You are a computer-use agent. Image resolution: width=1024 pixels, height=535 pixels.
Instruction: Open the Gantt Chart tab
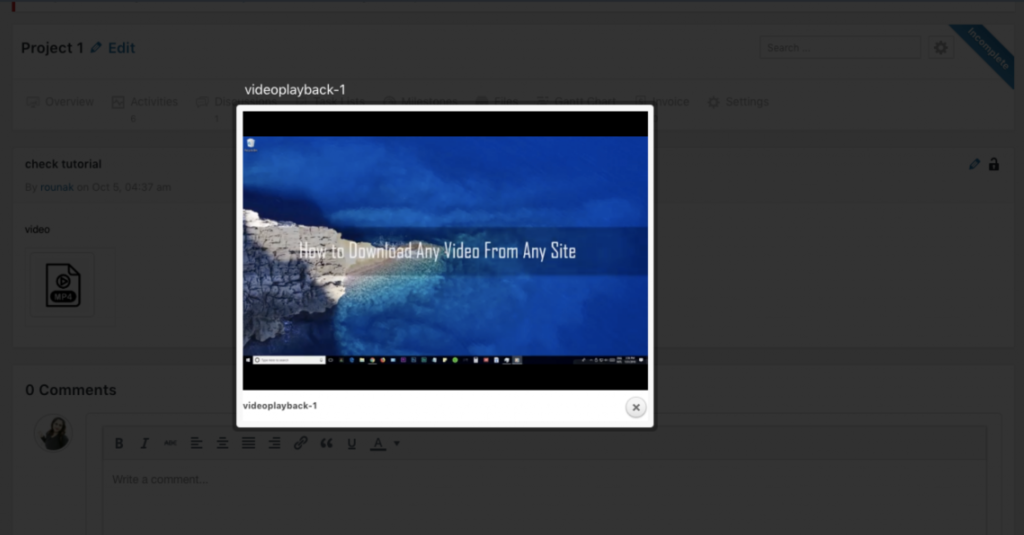point(576,102)
